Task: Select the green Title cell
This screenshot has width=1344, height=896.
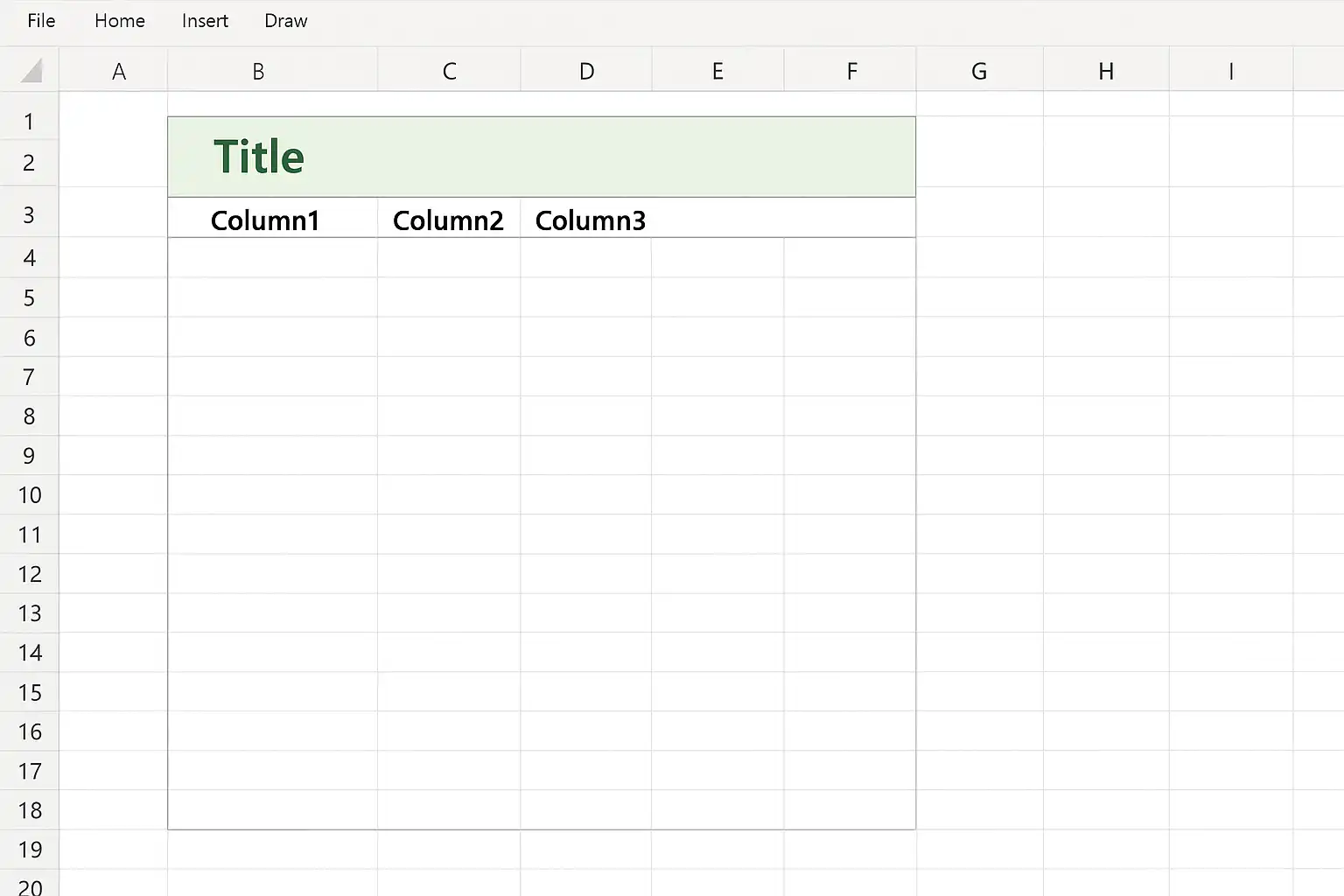Action: tap(542, 157)
